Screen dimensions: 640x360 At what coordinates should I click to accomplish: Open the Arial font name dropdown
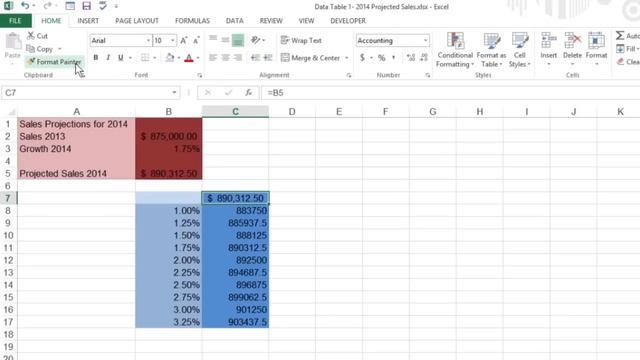point(148,40)
